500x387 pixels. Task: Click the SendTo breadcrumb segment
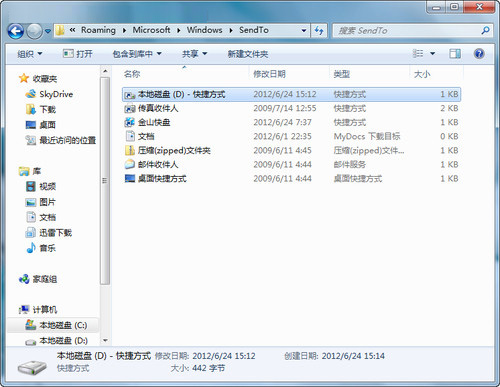(254, 30)
